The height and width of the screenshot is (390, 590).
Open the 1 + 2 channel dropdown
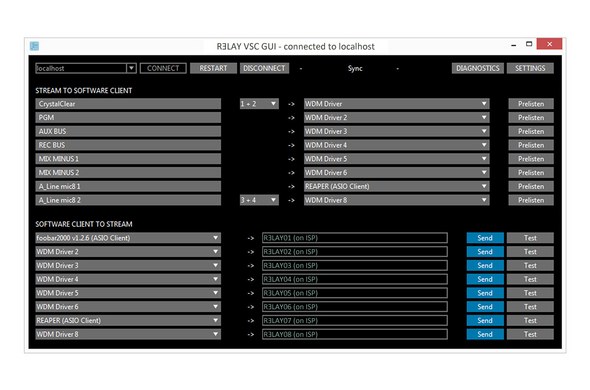pos(259,104)
